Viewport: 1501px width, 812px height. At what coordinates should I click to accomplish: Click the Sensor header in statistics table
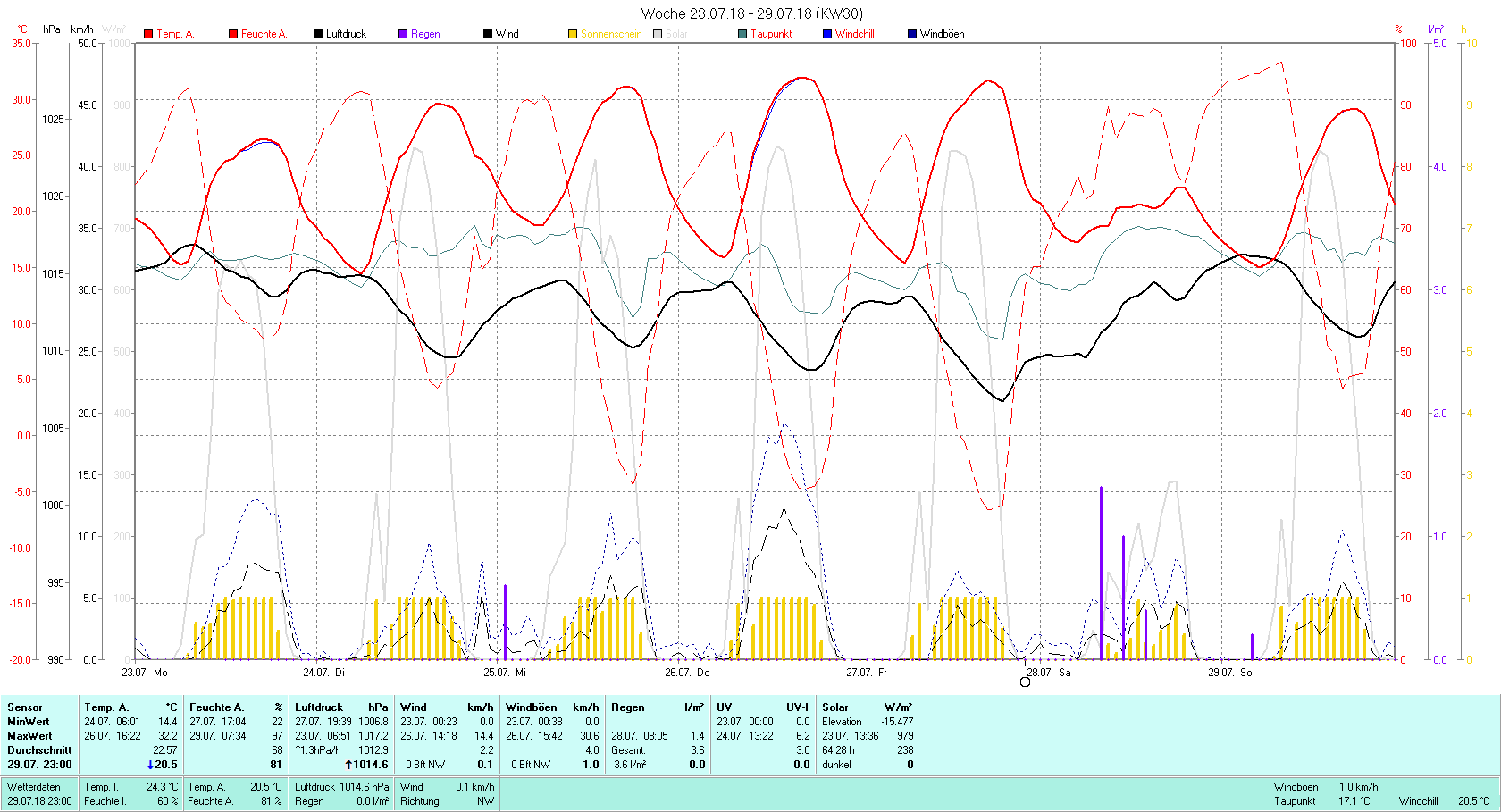[25, 707]
